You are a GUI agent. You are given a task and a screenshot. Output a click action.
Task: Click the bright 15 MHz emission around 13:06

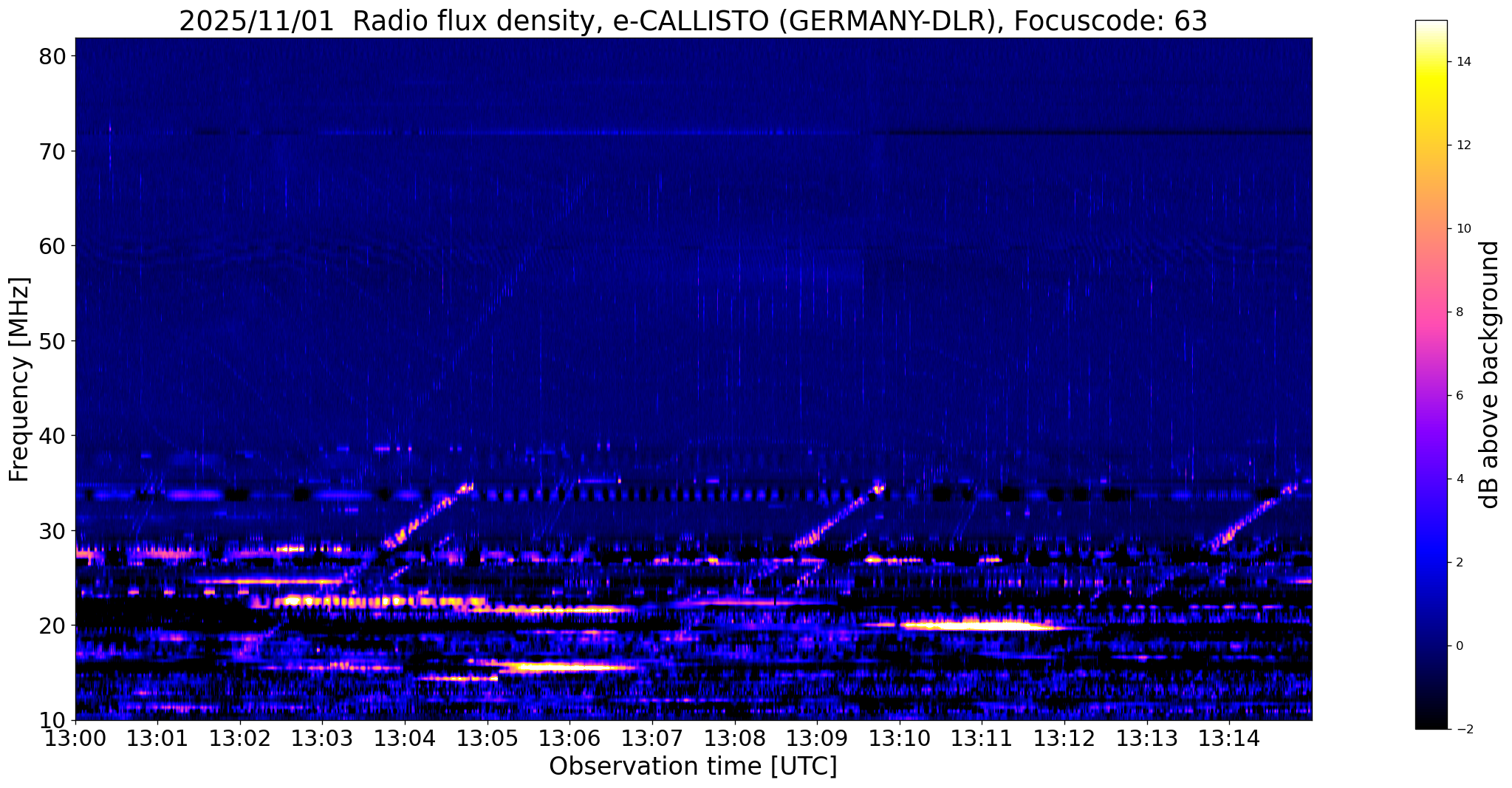(569, 668)
